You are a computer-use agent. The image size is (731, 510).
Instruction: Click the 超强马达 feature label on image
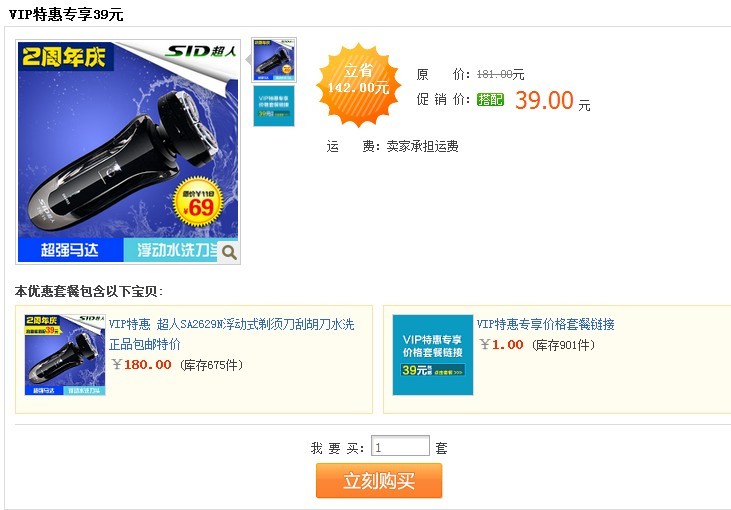point(70,250)
